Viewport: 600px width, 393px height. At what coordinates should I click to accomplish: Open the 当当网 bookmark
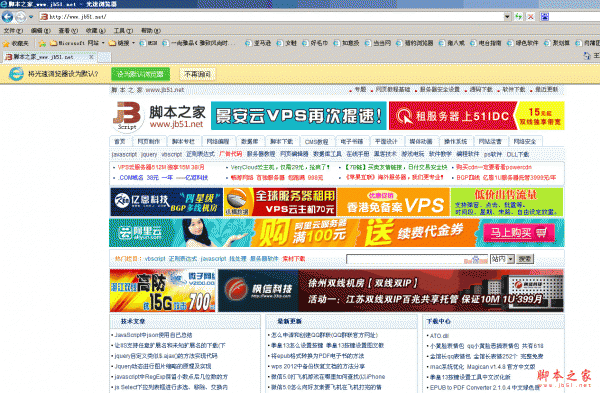pos(378,43)
